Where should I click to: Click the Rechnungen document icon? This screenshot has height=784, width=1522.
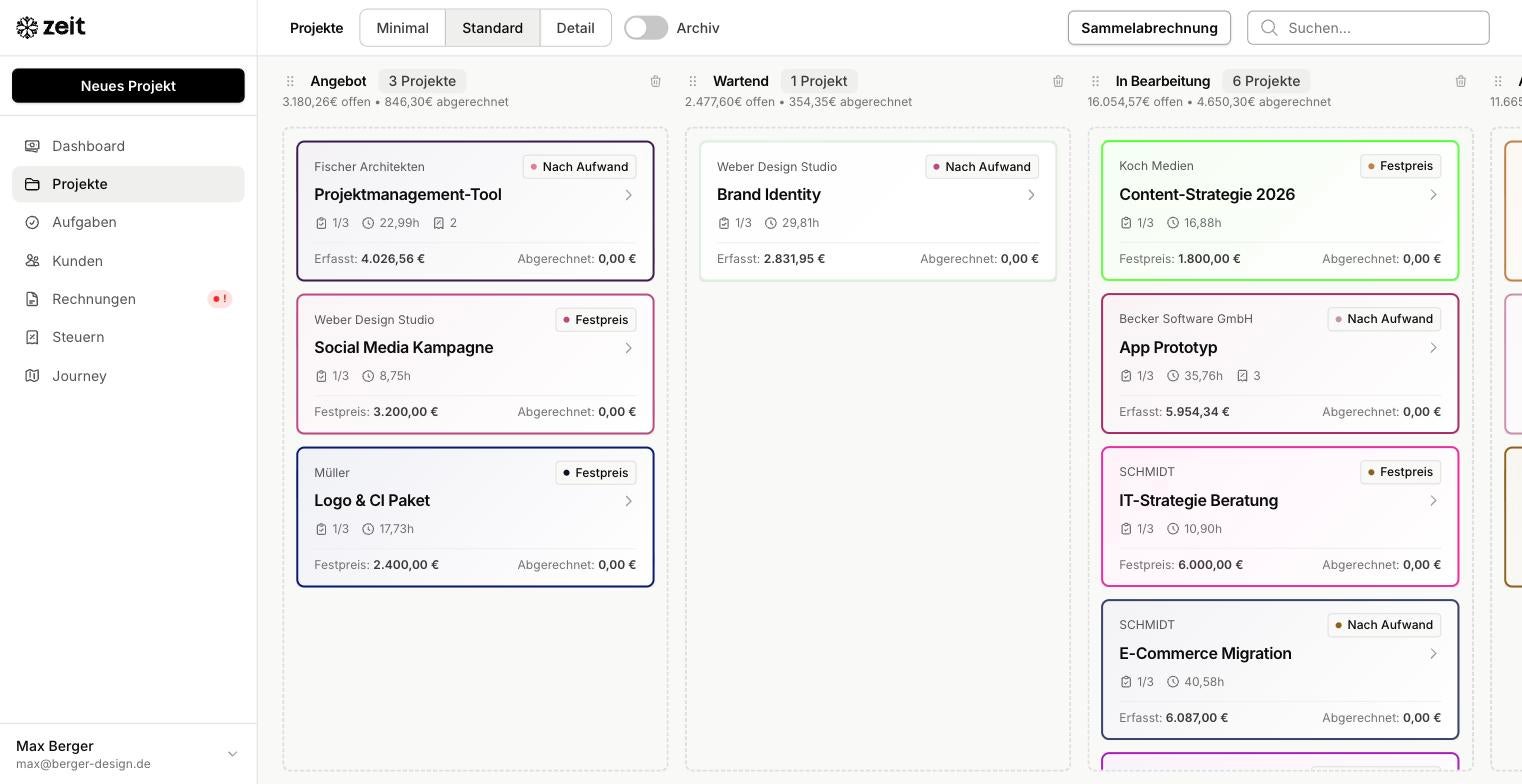[33, 299]
